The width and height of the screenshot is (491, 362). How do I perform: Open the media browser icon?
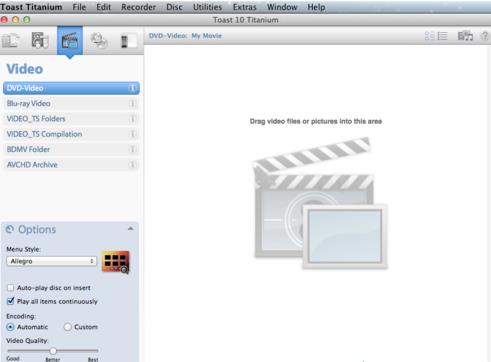[x=465, y=36]
